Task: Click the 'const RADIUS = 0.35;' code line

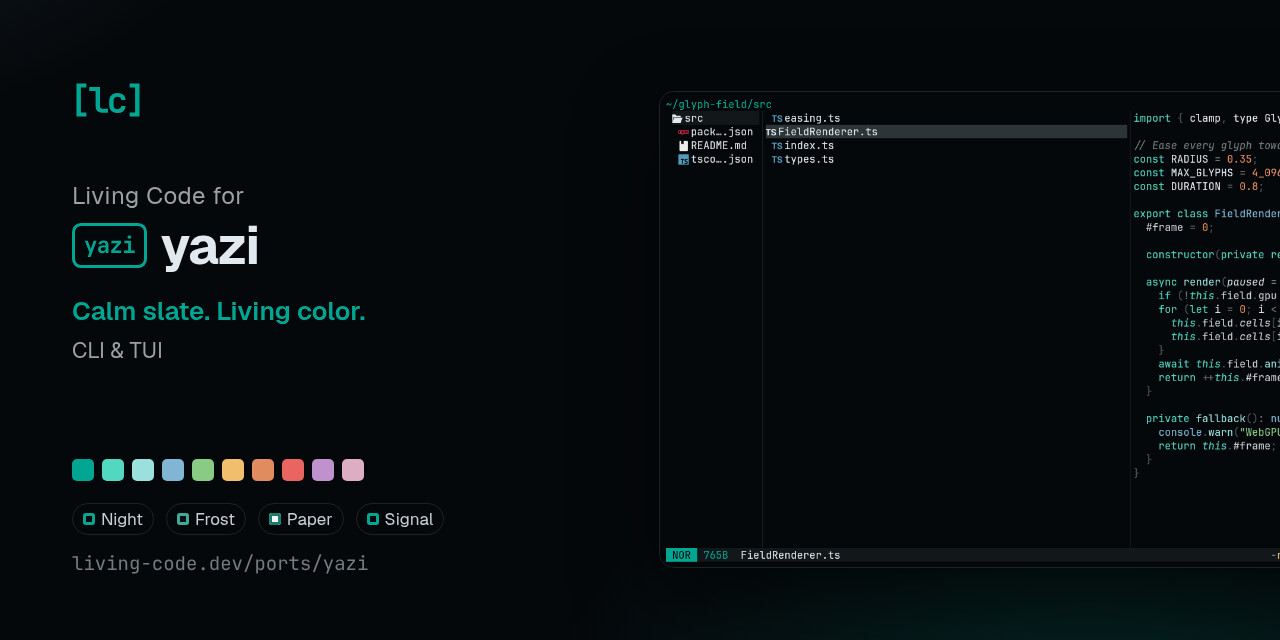Action: click(1195, 159)
